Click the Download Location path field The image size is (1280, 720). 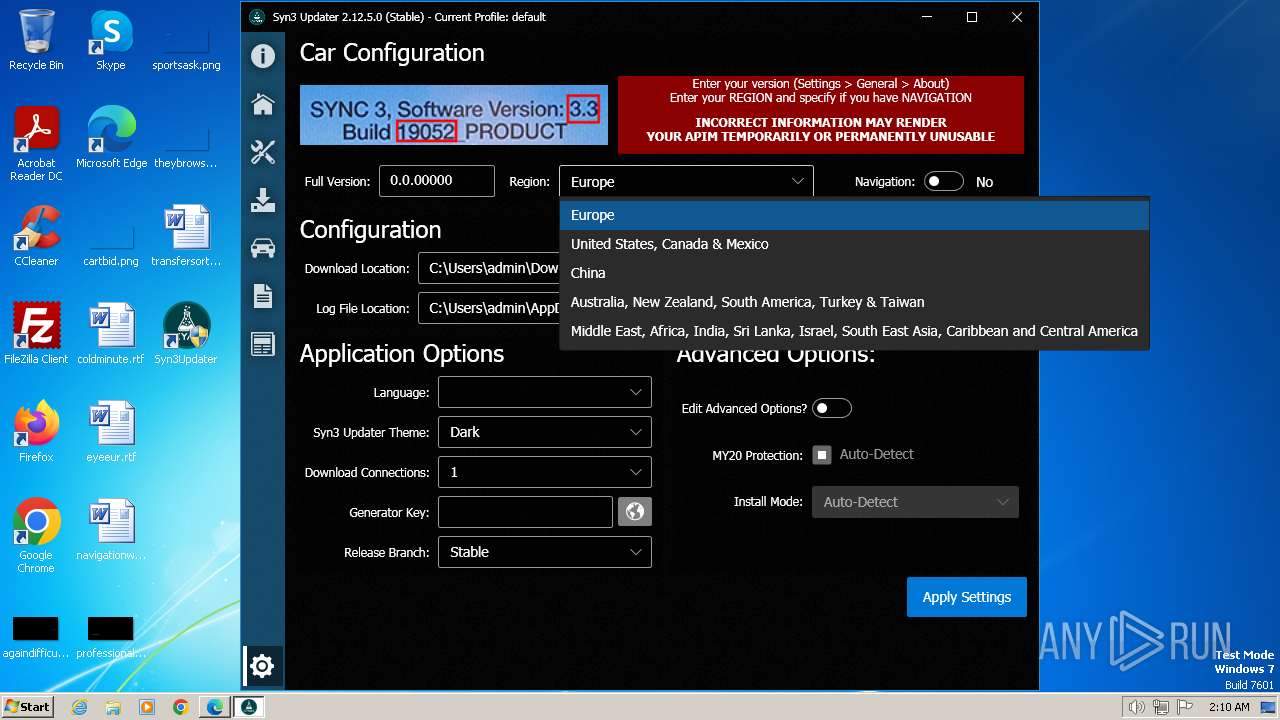point(489,268)
